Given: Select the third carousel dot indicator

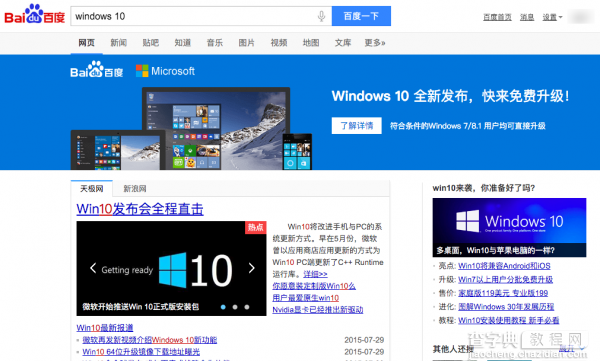Looking at the screenshot, I should pos(247,307).
